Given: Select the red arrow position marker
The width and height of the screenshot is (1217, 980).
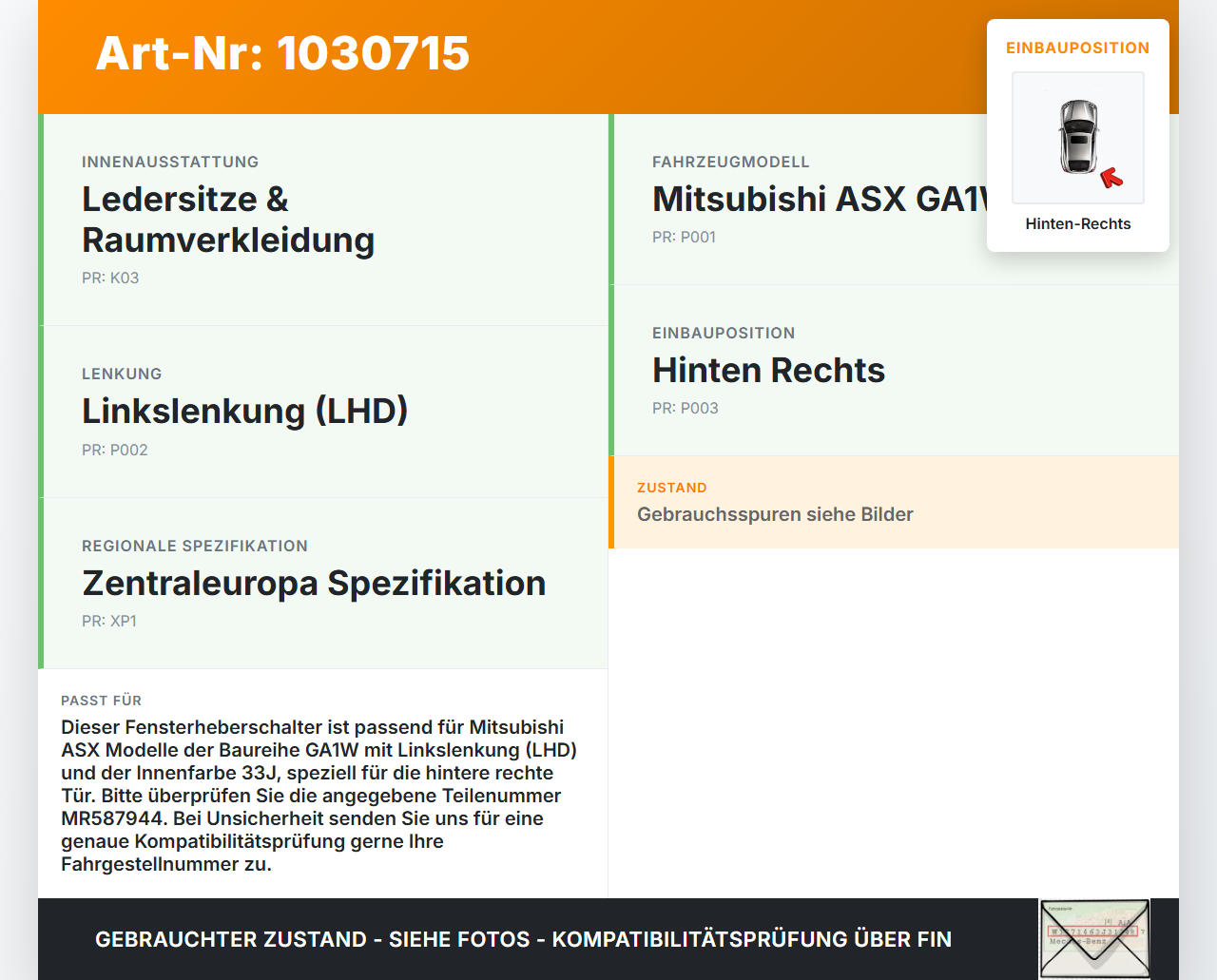Looking at the screenshot, I should (x=1110, y=177).
